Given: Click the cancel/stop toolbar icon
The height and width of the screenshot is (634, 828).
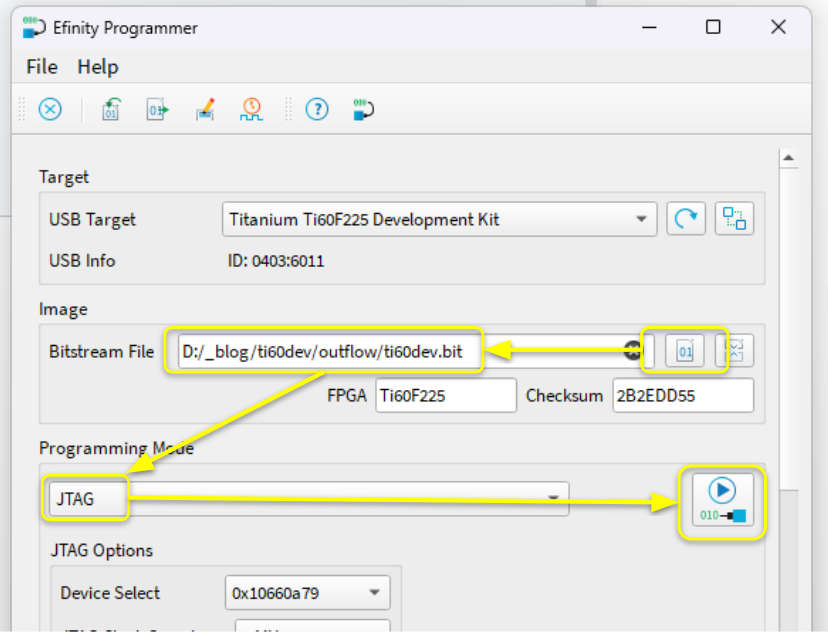Looking at the screenshot, I should tap(50, 109).
